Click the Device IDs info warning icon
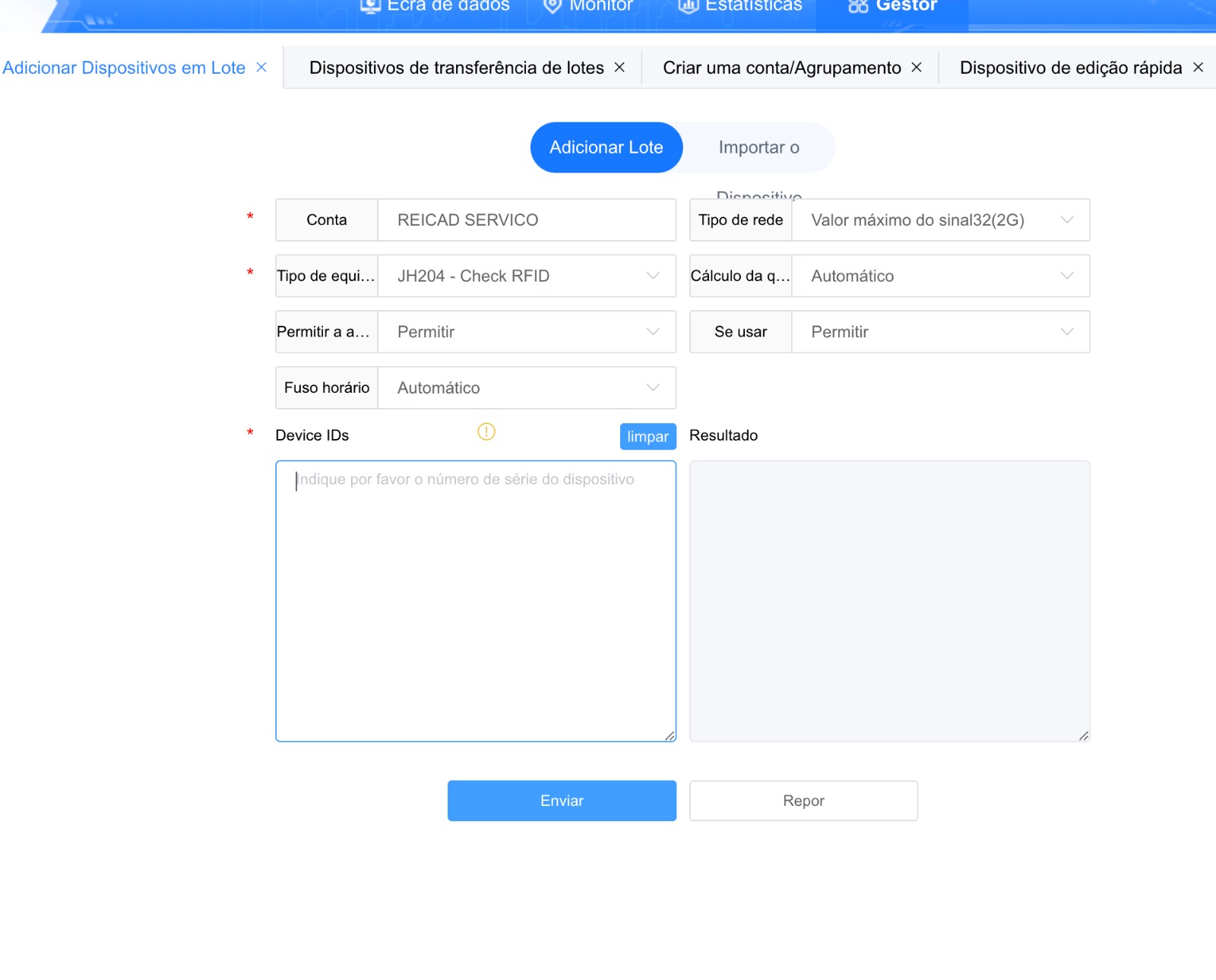Image resolution: width=1216 pixels, height=980 pixels. click(x=486, y=432)
